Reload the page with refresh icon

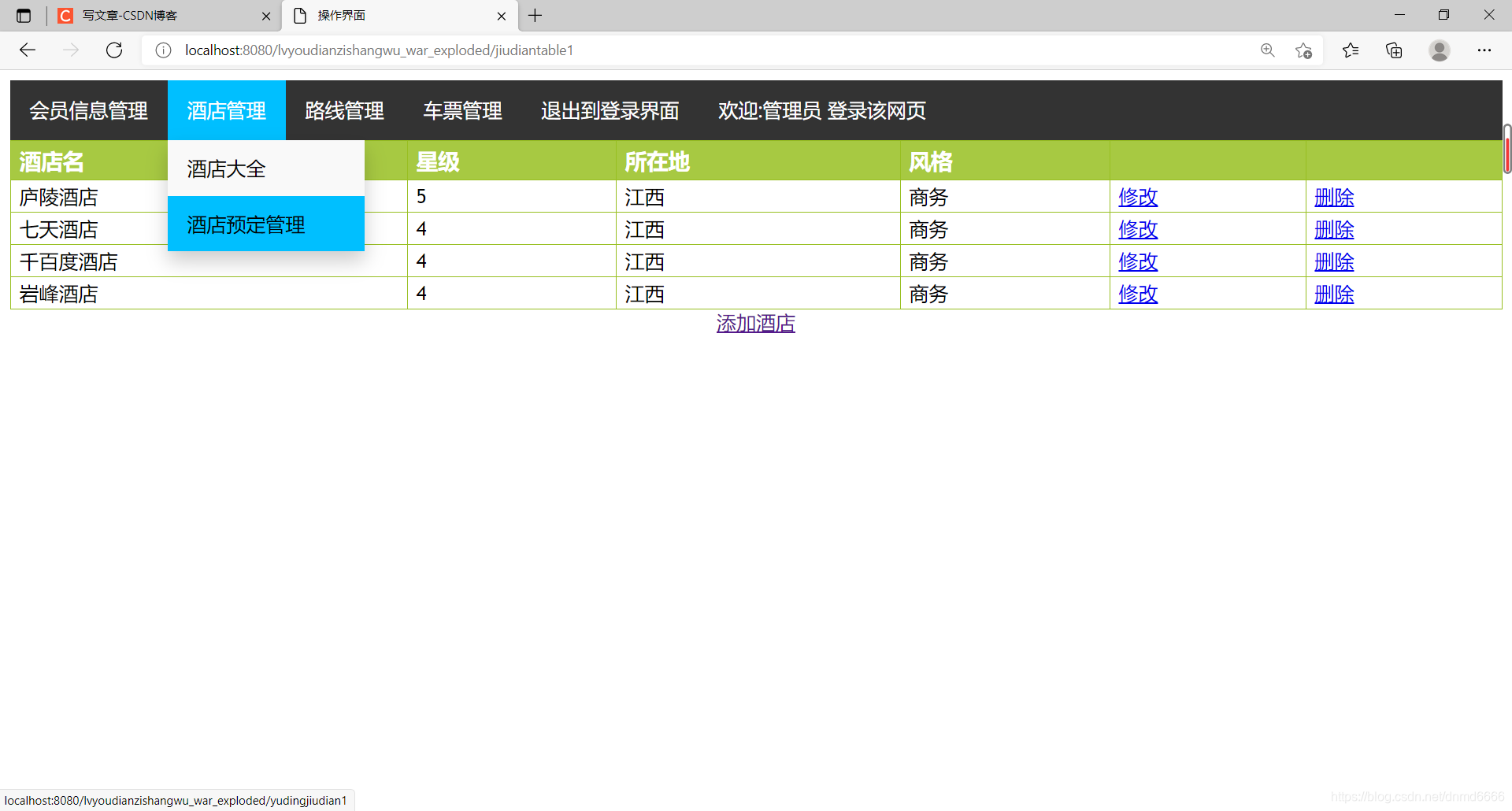tap(114, 50)
